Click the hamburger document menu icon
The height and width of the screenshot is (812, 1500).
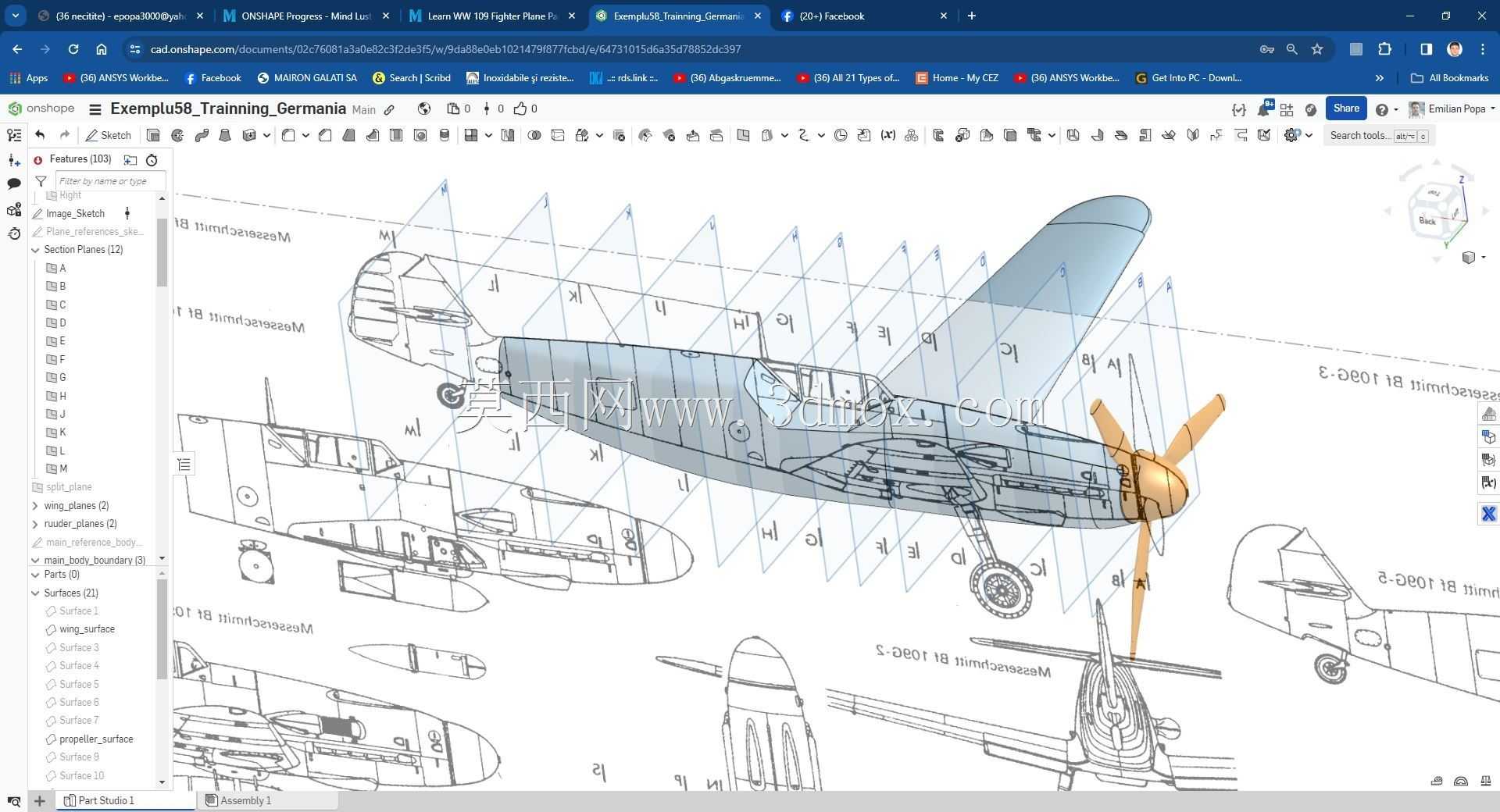click(95, 109)
